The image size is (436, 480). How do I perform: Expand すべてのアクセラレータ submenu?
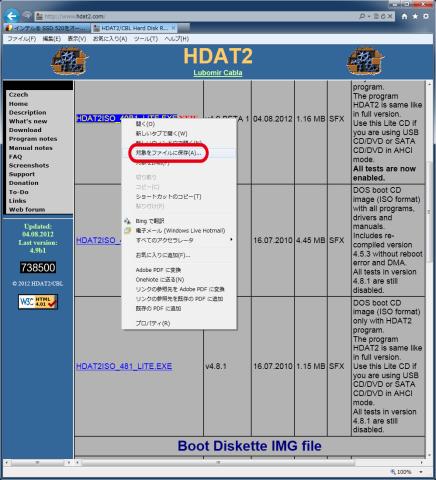[x=179, y=240]
